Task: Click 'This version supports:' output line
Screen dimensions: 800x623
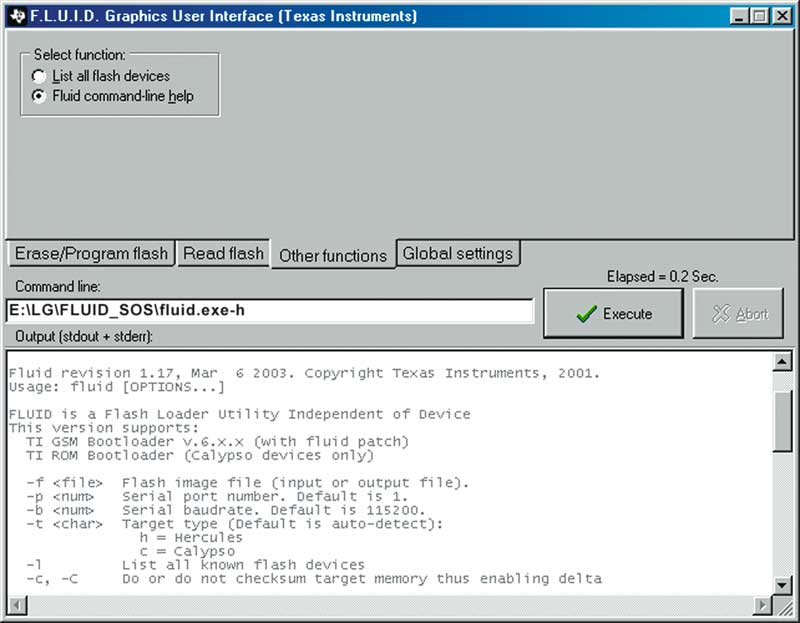Action: tap(104, 428)
